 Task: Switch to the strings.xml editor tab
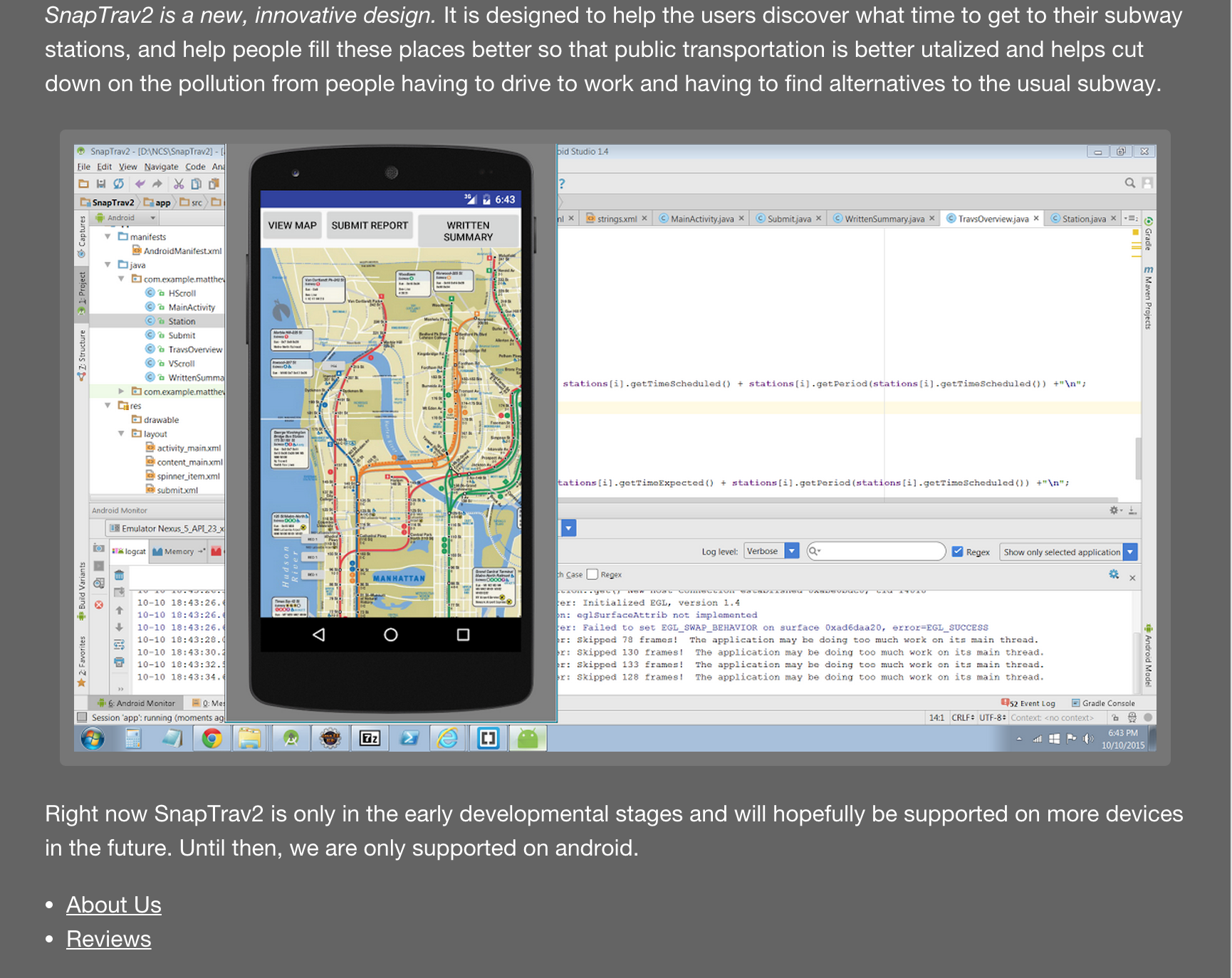tap(617, 219)
